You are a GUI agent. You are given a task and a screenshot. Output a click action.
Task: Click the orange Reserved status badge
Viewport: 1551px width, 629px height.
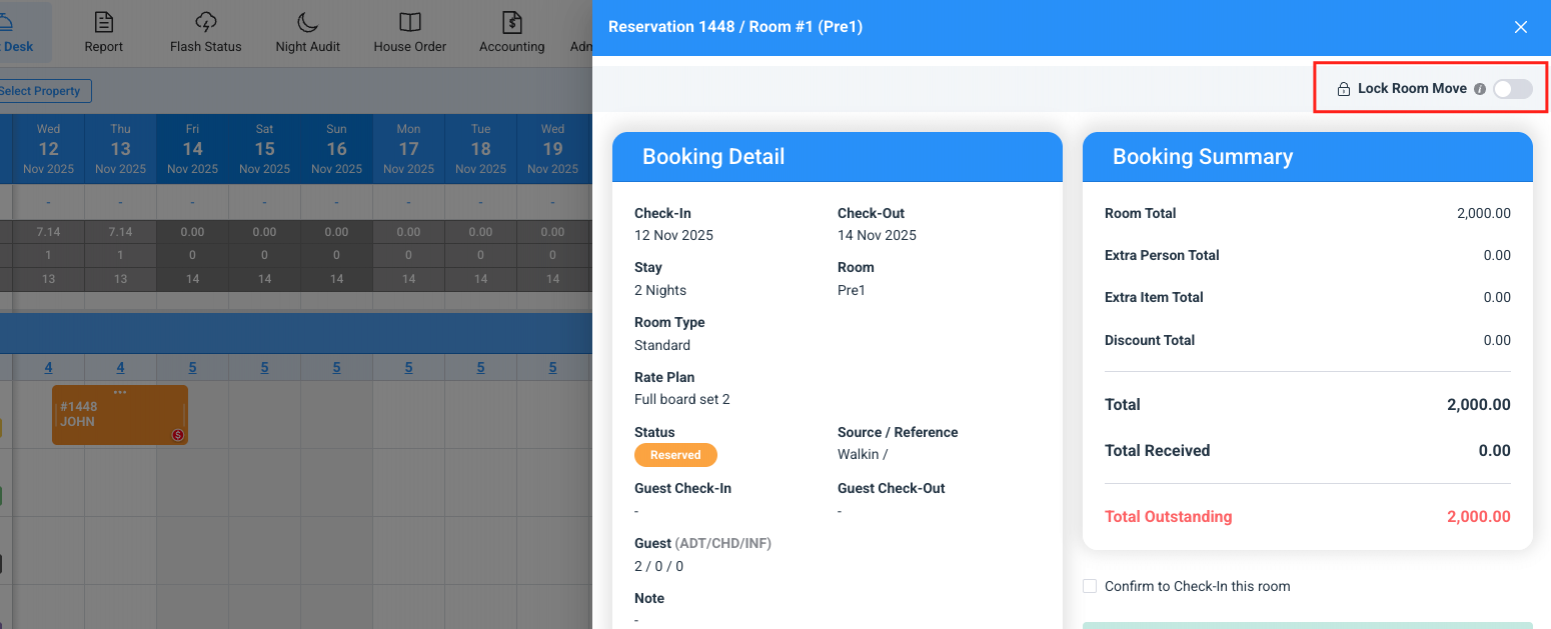point(675,455)
